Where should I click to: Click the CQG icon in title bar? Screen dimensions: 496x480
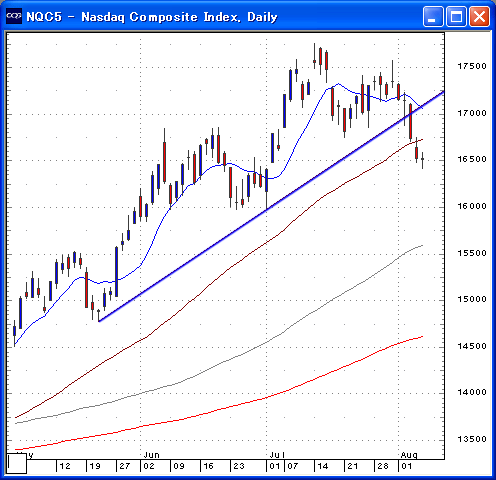(14, 16)
